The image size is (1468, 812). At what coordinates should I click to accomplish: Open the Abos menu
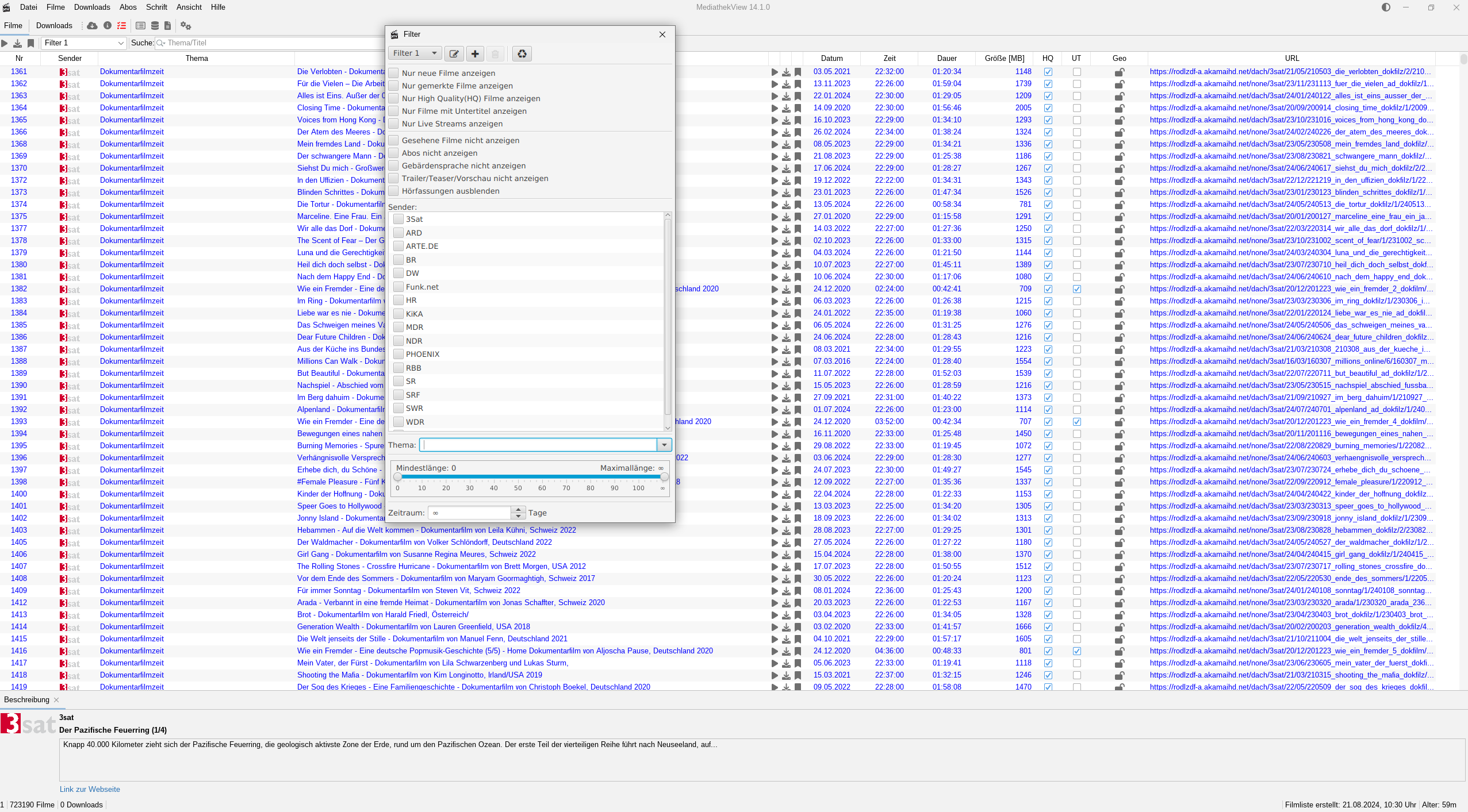128,7
